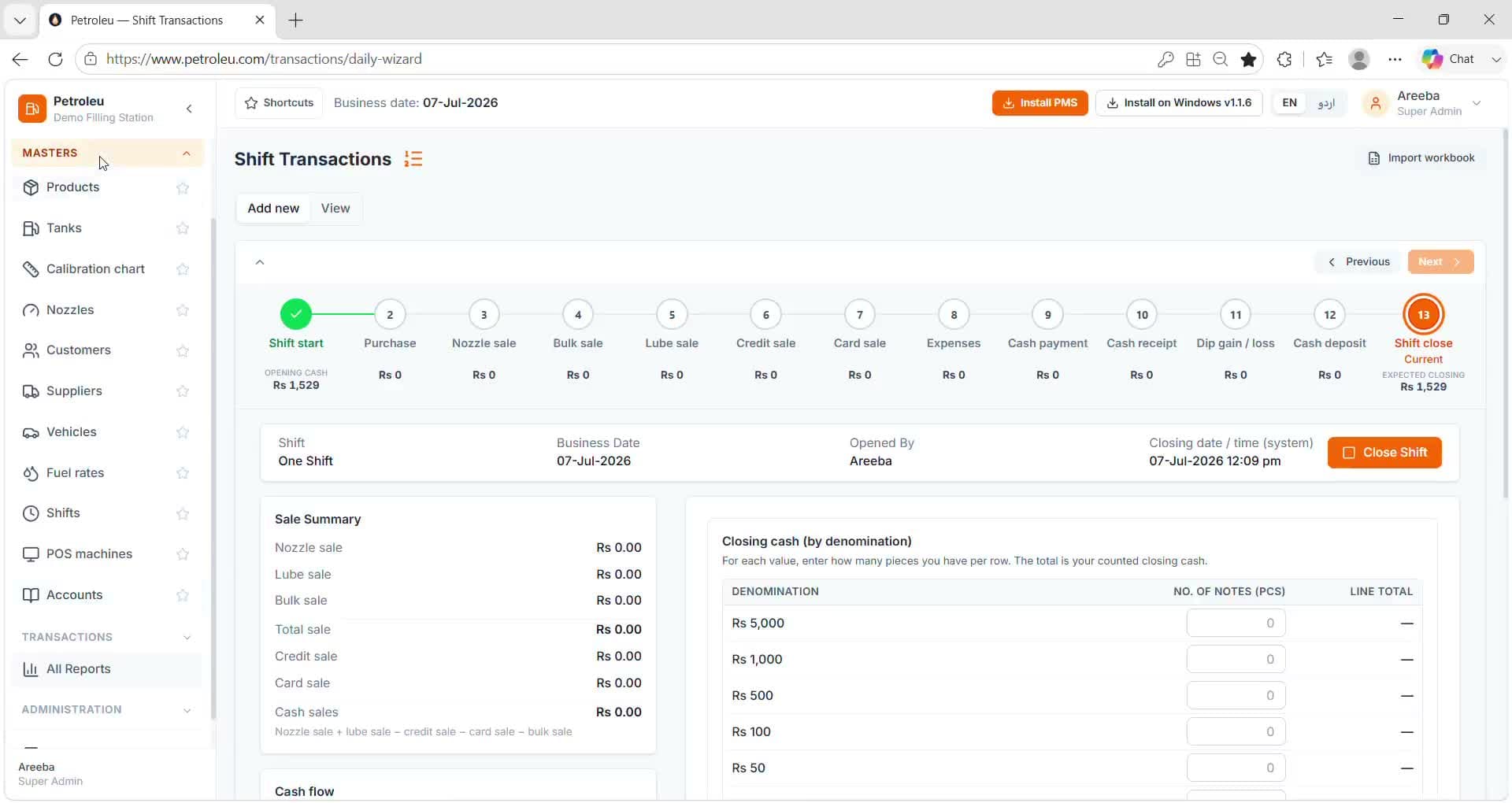Click the sidebar scrollbar
Screen dimensions: 1512x803
(213, 468)
